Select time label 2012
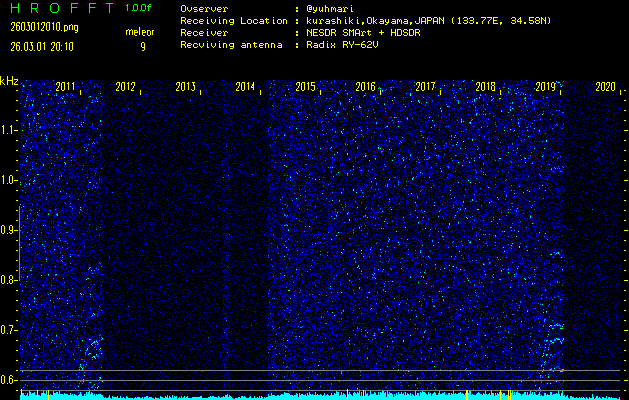Image resolution: width=629 pixels, height=400 pixels. [125, 87]
